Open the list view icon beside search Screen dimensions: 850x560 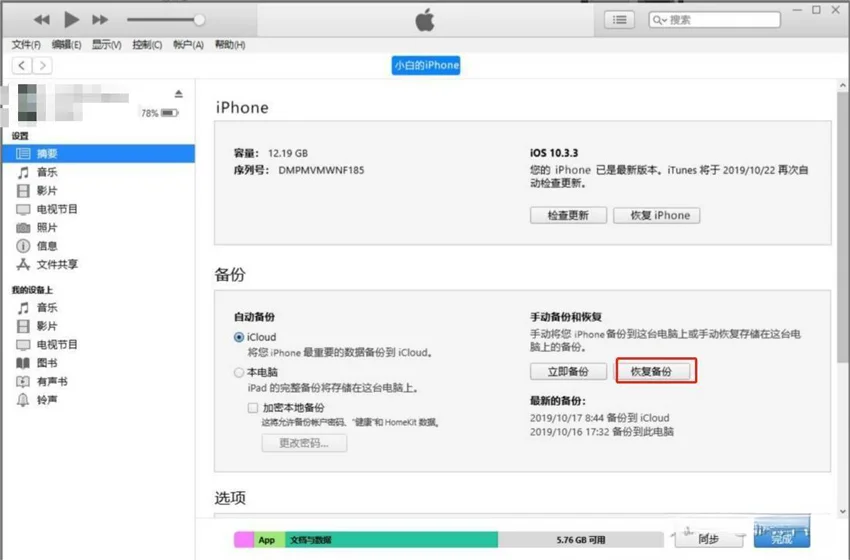pos(619,20)
